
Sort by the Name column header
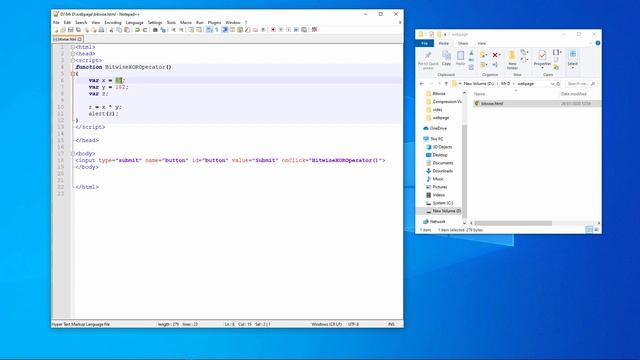[x=480, y=94]
